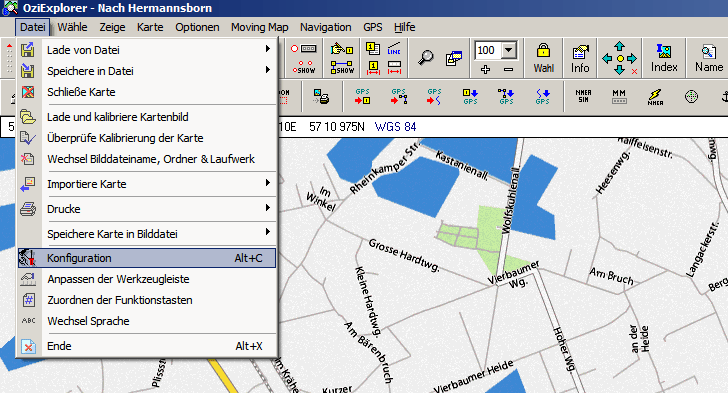
Task: Choose Schließe Karte from the menu
Action: (x=147, y=92)
